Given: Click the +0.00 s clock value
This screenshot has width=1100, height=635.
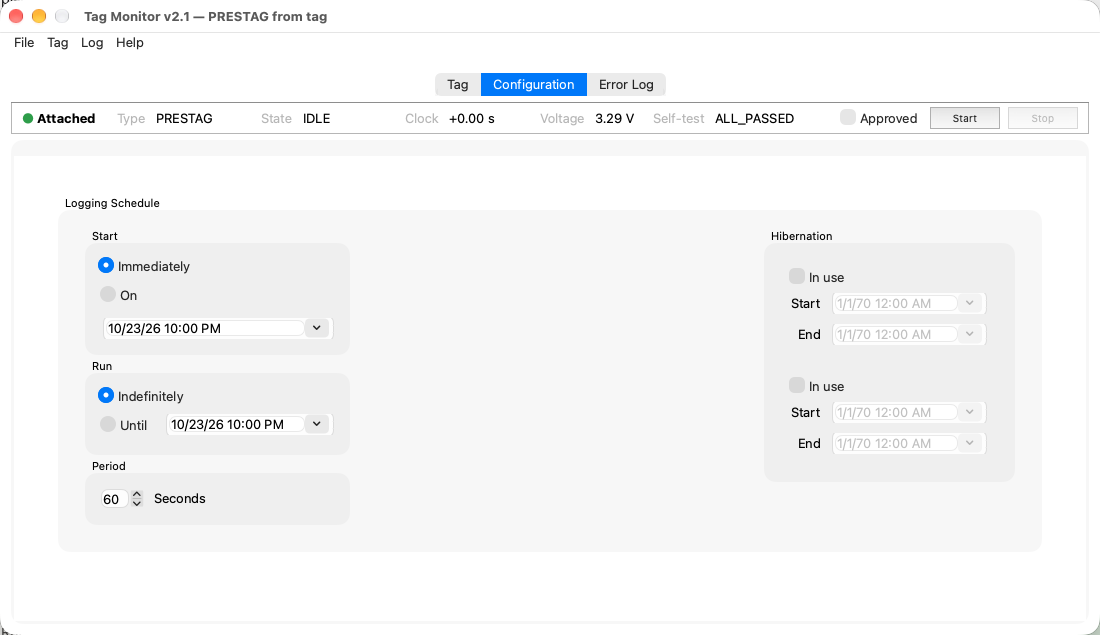Looking at the screenshot, I should [471, 119].
